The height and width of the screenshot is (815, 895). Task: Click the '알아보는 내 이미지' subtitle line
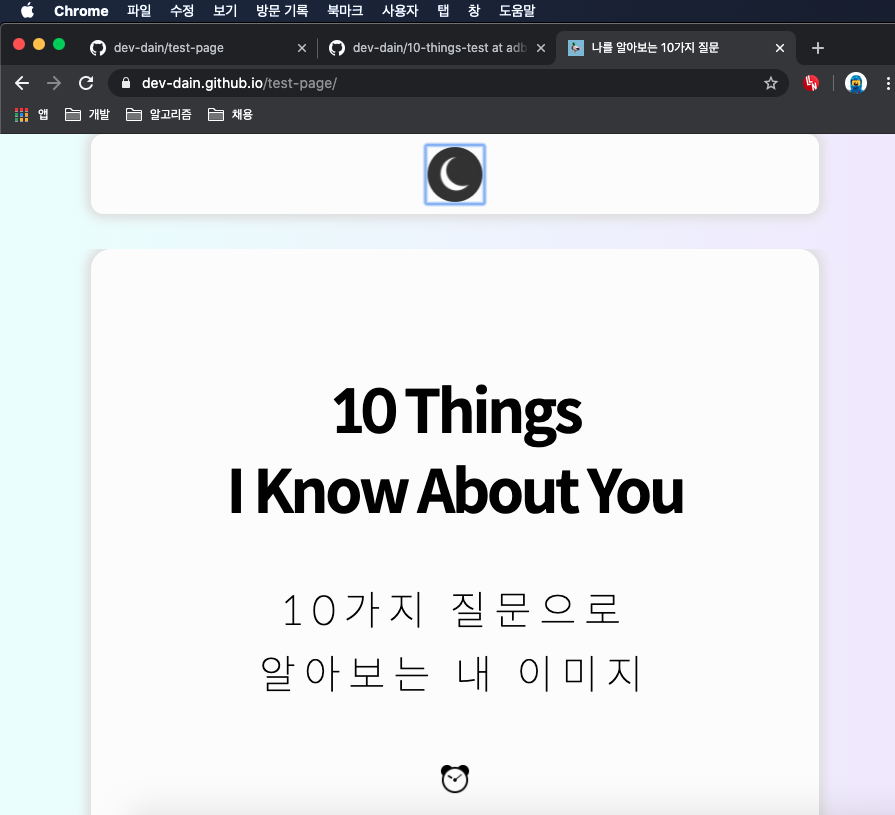[451, 673]
